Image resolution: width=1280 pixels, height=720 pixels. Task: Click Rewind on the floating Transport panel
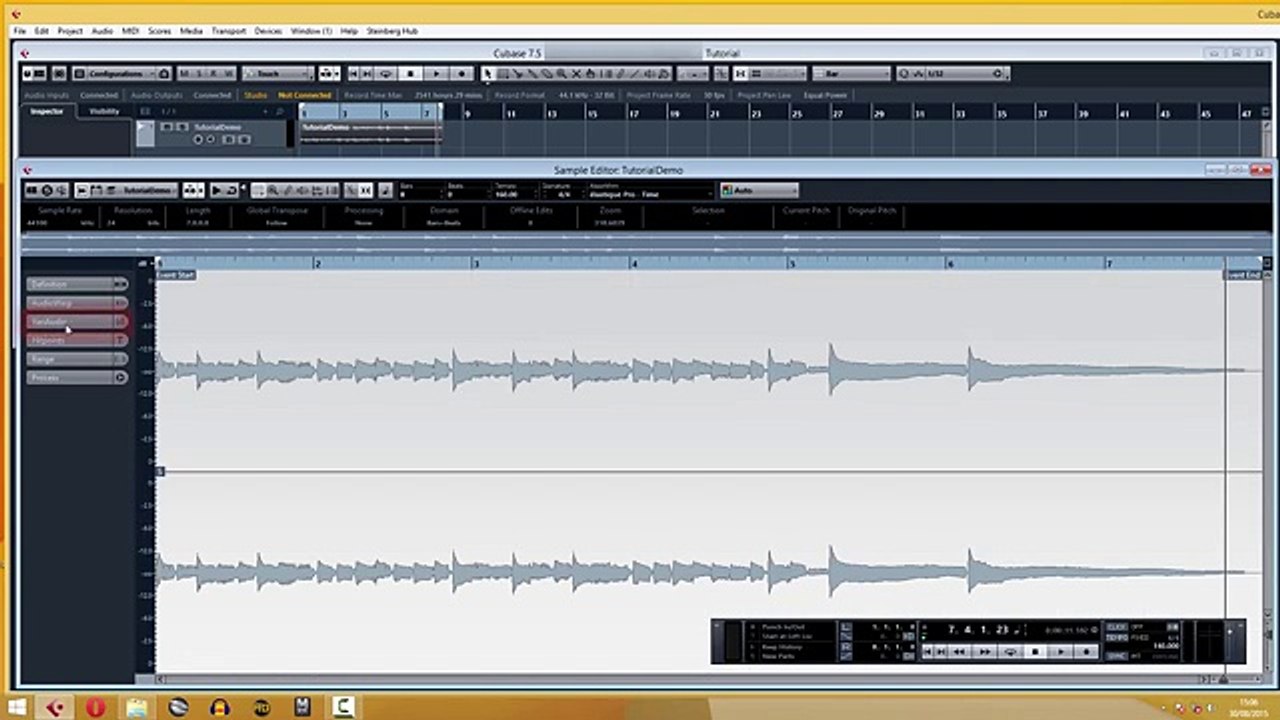(959, 652)
